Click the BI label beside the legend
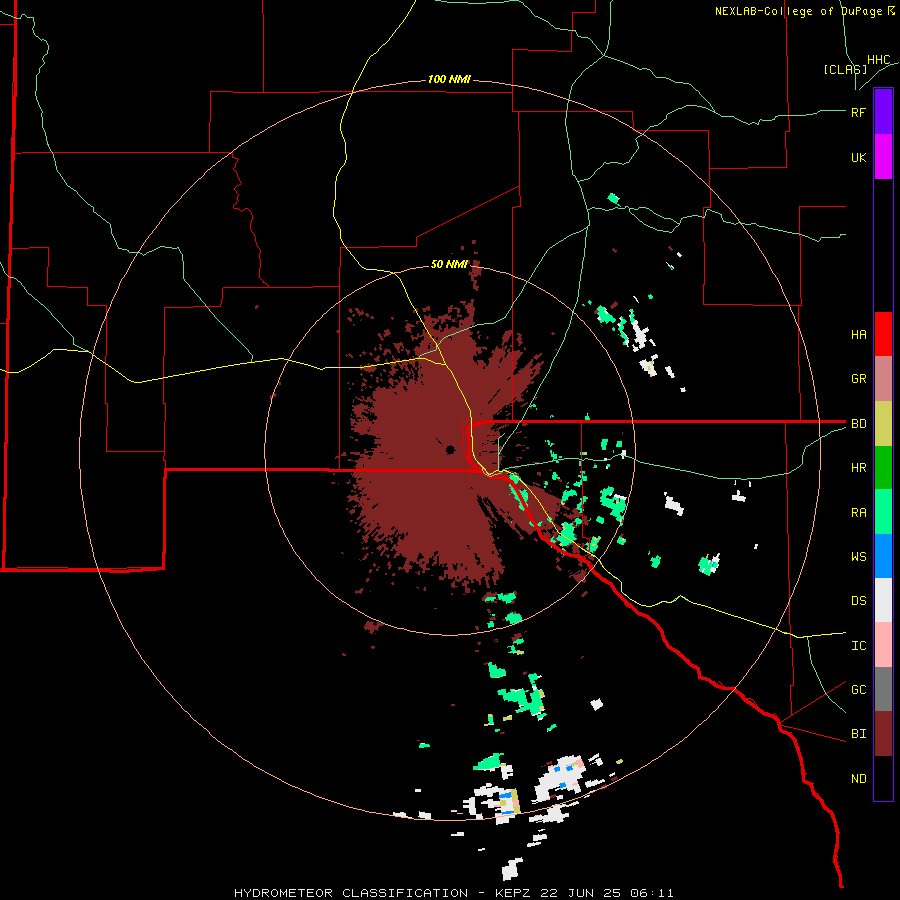Image resolution: width=900 pixels, height=900 pixels. (x=858, y=734)
